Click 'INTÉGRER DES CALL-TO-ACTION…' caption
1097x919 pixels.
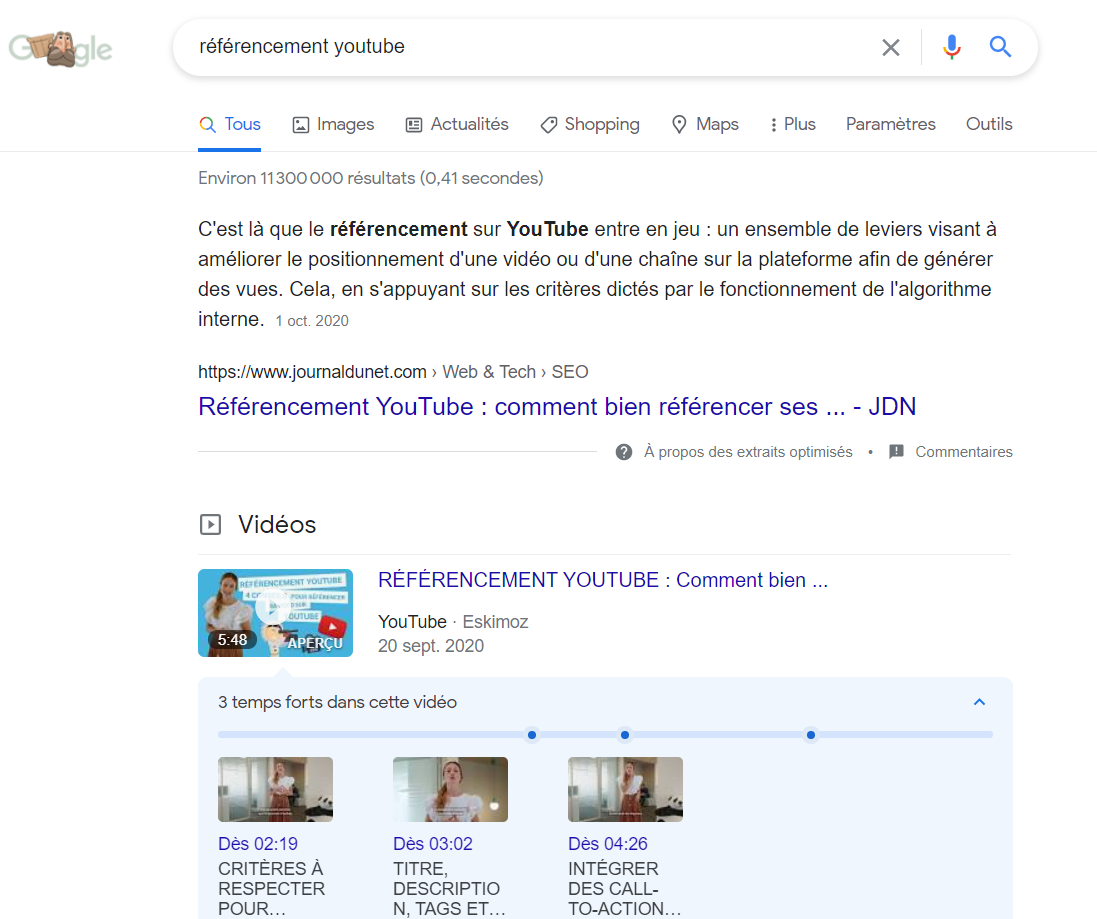click(x=625, y=889)
